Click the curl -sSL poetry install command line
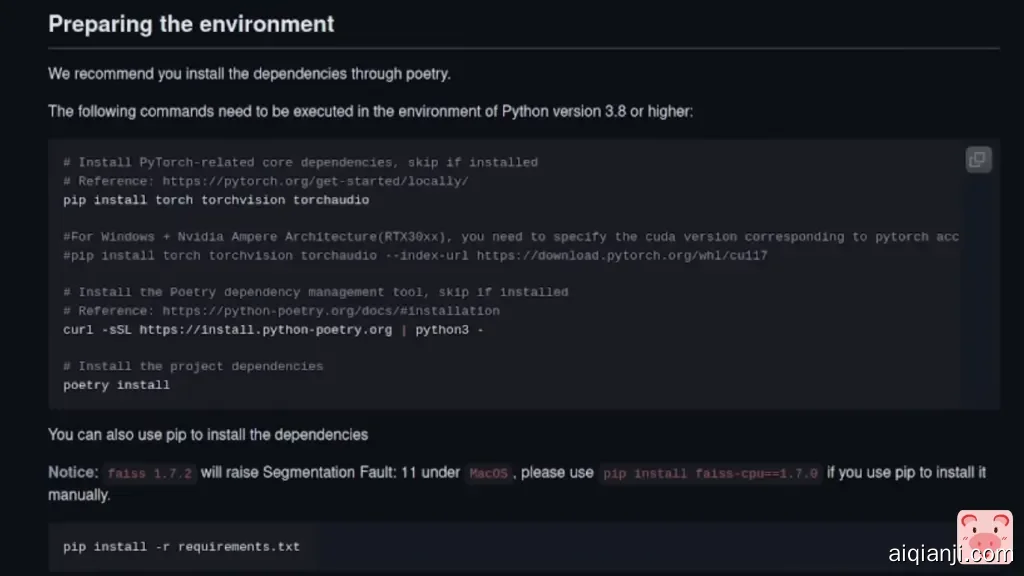This screenshot has height=576, width=1024. pyautogui.click(x=273, y=329)
